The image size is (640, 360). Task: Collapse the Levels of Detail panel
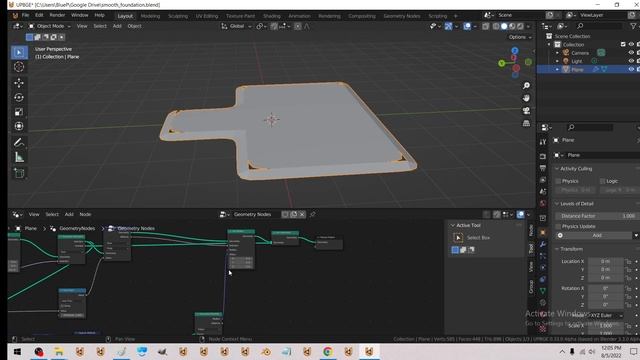[557, 204]
